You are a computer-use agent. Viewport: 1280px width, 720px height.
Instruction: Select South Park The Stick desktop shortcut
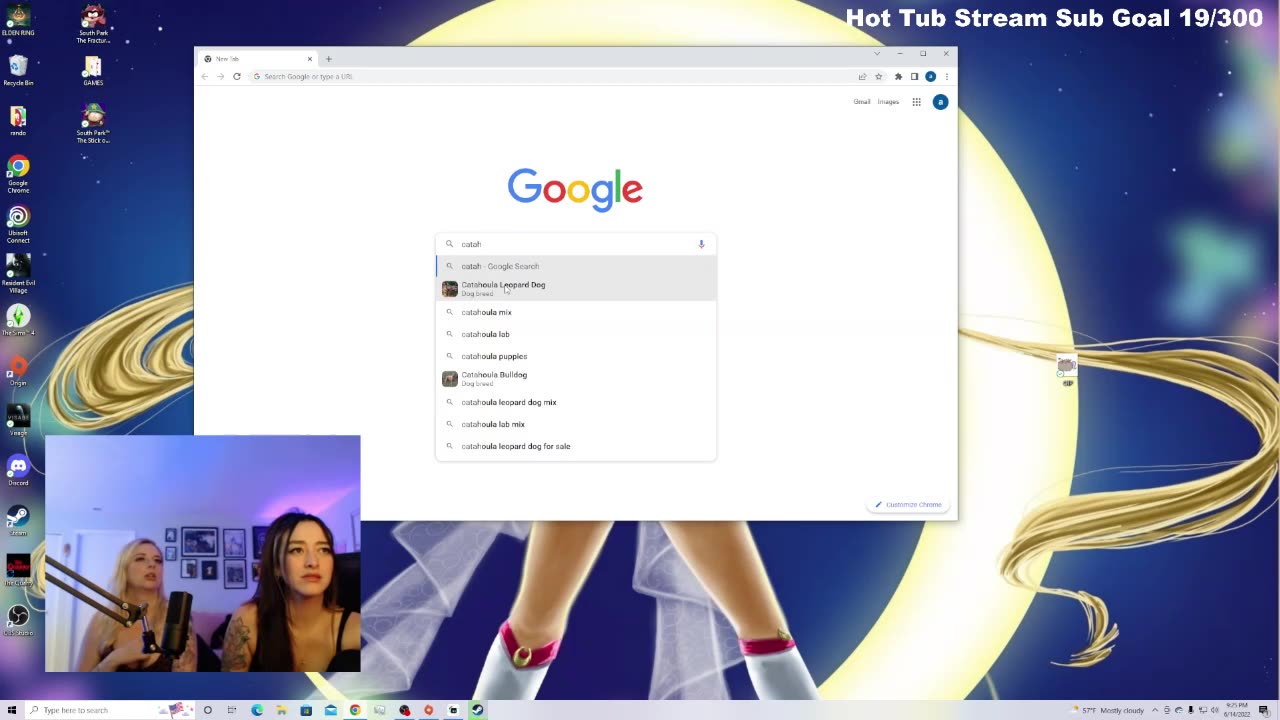click(93, 124)
